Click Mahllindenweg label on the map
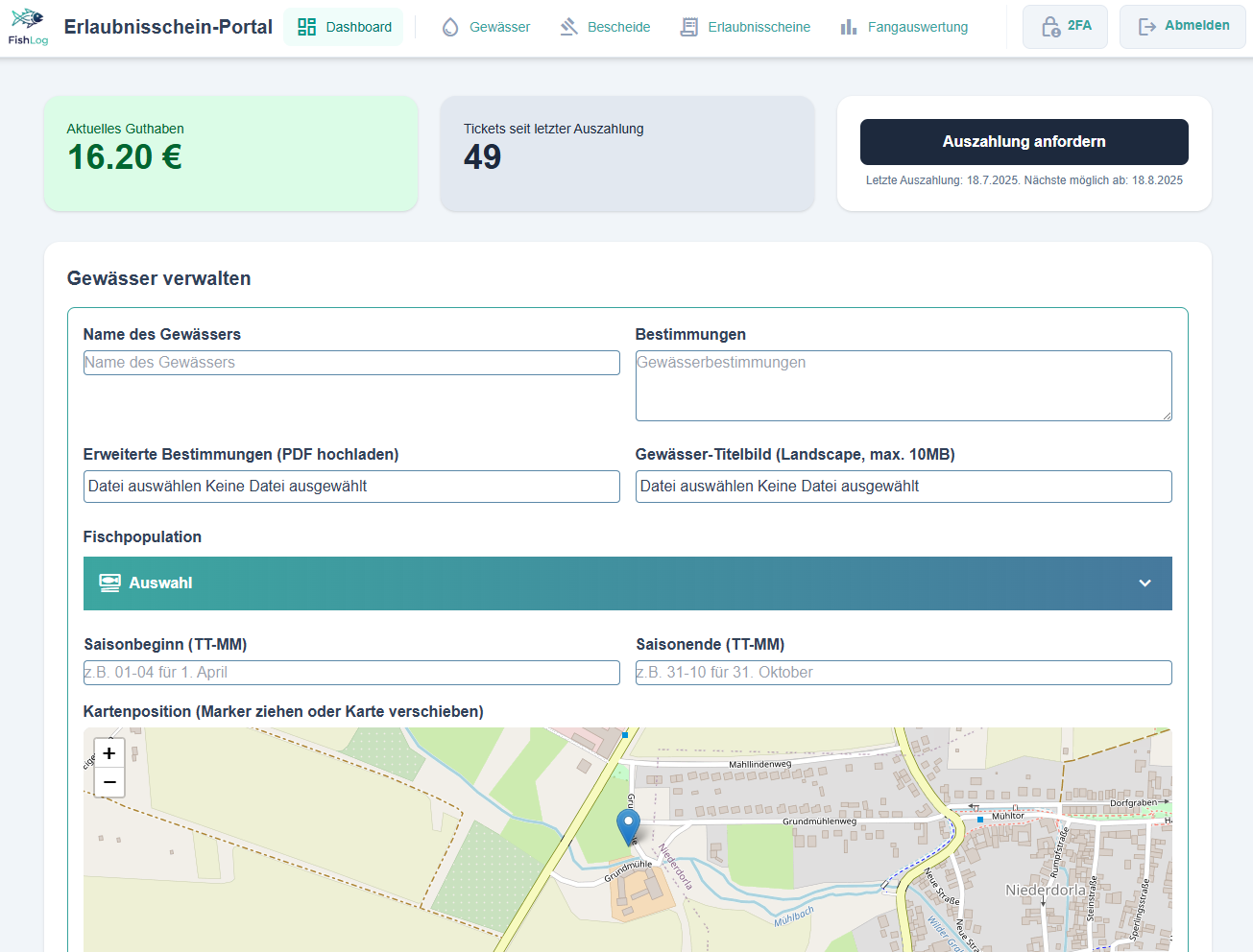 point(760,764)
